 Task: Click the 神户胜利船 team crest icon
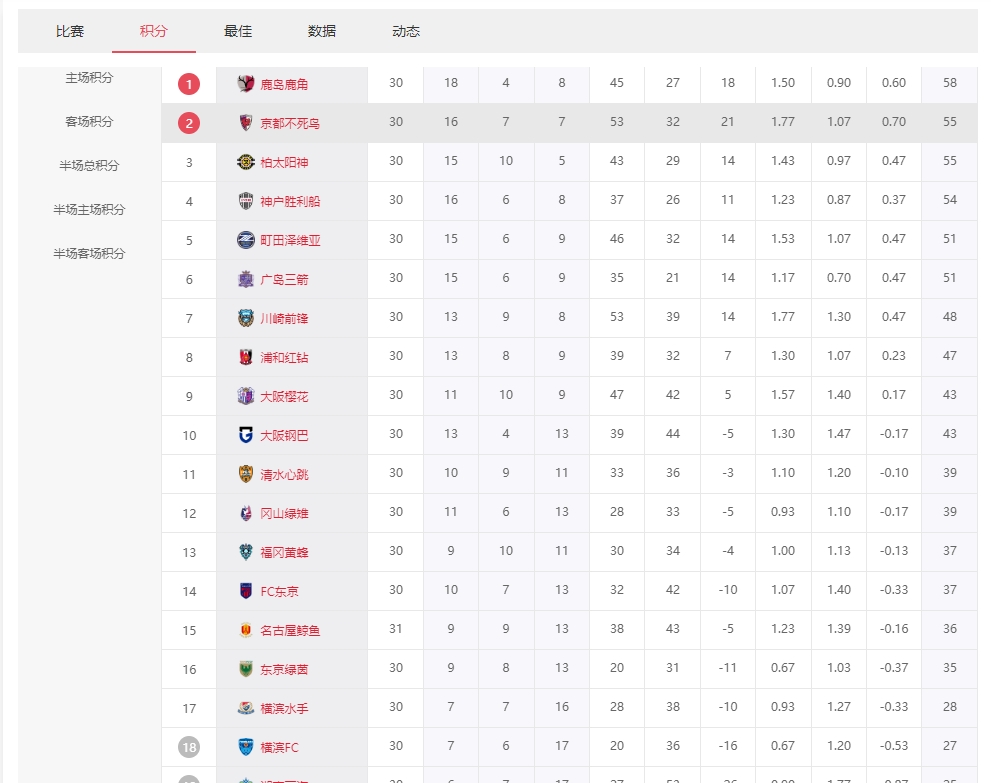click(x=246, y=201)
